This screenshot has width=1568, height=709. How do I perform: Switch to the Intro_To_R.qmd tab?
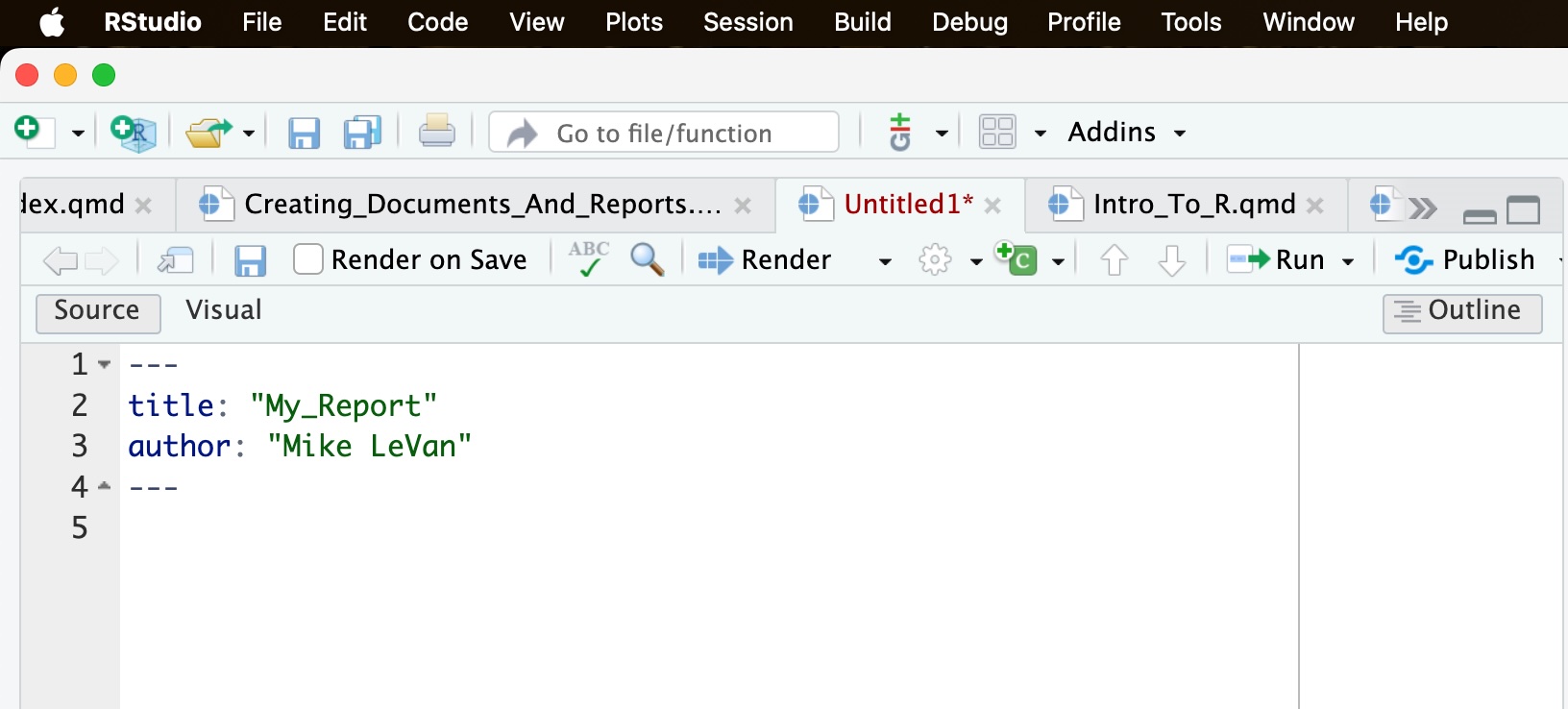pos(1193,204)
